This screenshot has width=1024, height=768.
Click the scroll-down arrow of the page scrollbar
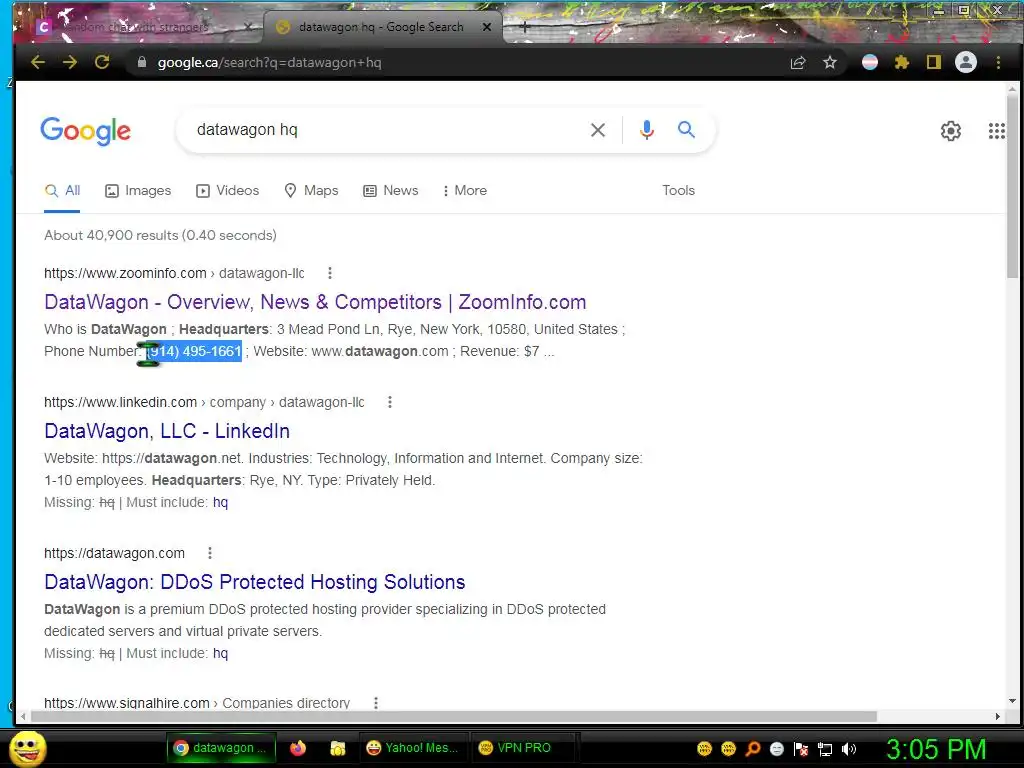coord(1012,701)
